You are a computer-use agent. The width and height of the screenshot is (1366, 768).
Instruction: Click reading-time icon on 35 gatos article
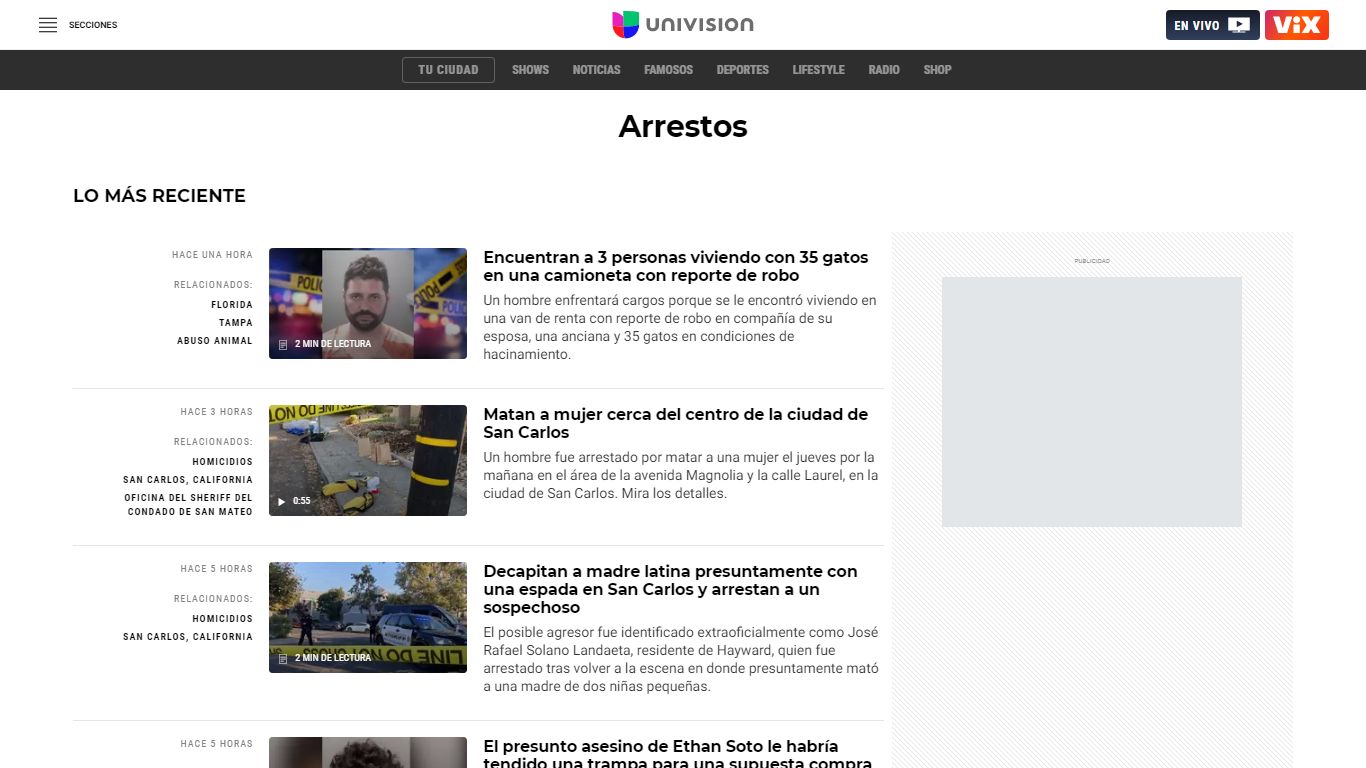282,344
